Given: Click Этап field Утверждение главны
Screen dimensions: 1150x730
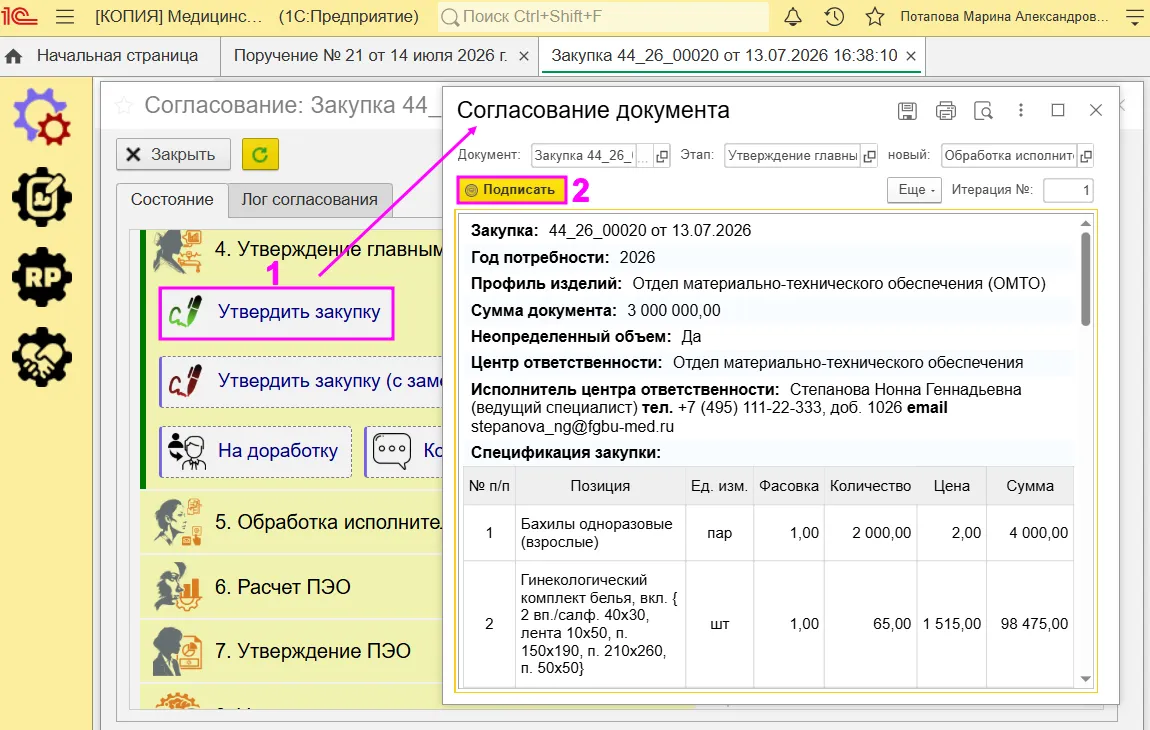Looking at the screenshot, I should (x=792, y=156).
